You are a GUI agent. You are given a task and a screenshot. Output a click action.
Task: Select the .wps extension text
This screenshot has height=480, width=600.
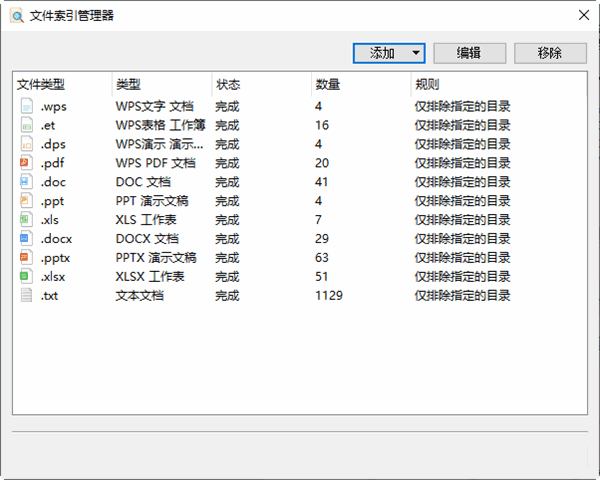click(x=54, y=106)
